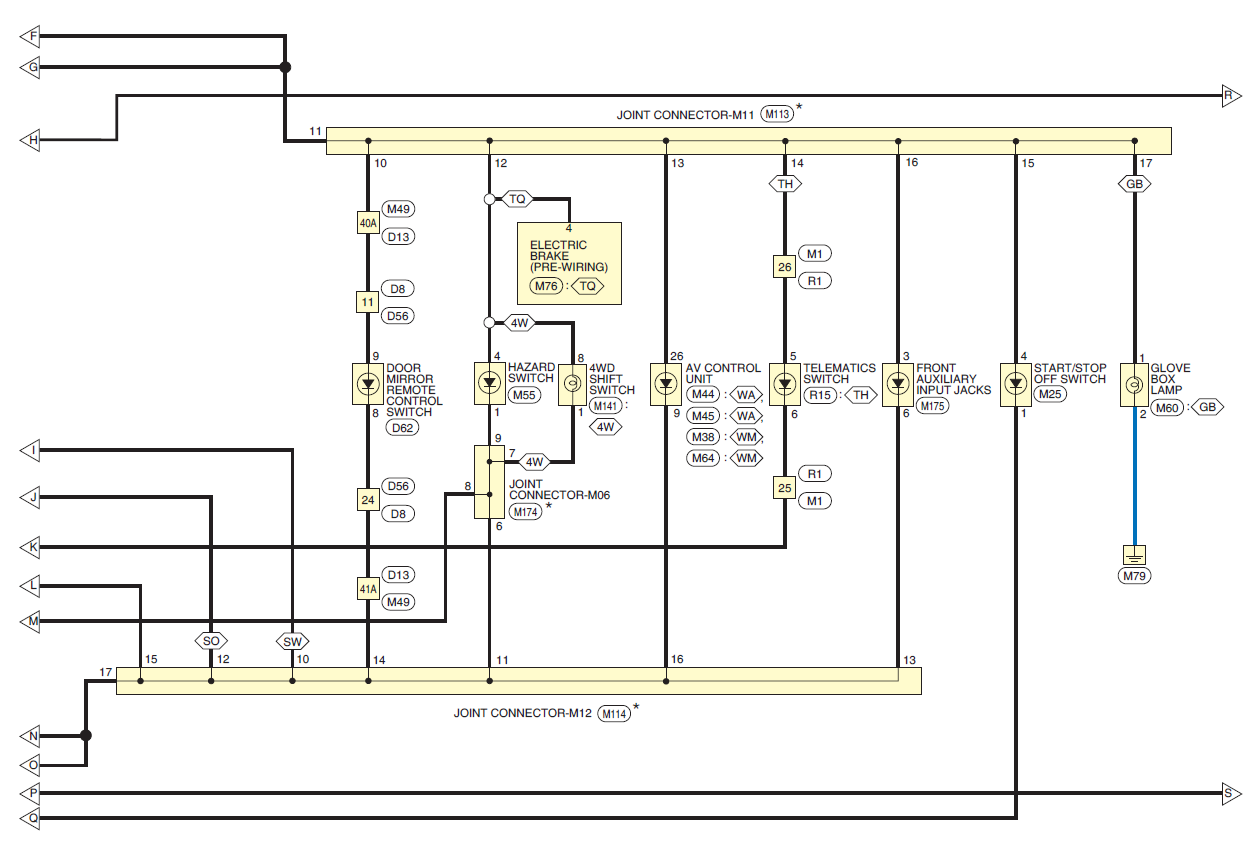1257x856 pixels.
Task: Select the AV control unit LED symbol
Action: [666, 383]
